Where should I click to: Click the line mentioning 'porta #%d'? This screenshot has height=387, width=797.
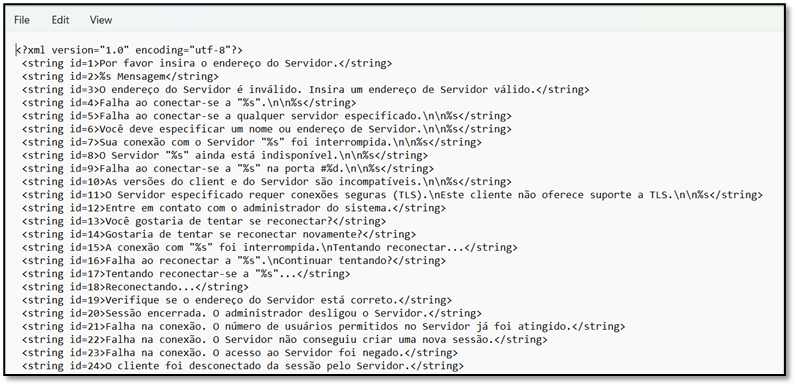pos(228,169)
